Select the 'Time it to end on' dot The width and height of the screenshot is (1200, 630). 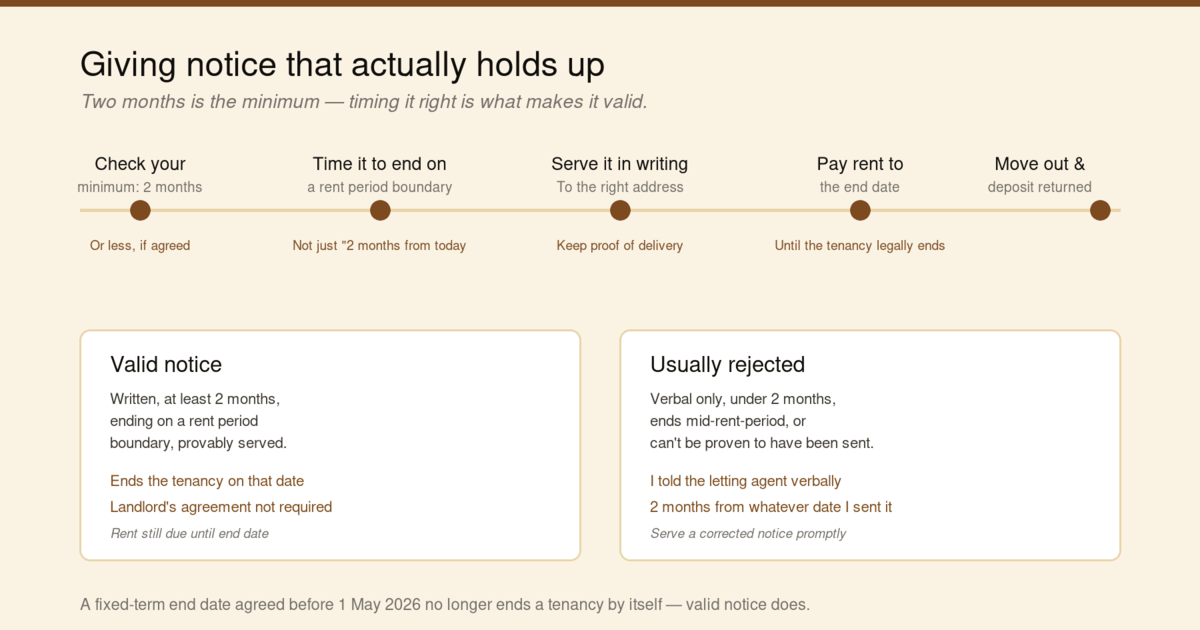380,210
